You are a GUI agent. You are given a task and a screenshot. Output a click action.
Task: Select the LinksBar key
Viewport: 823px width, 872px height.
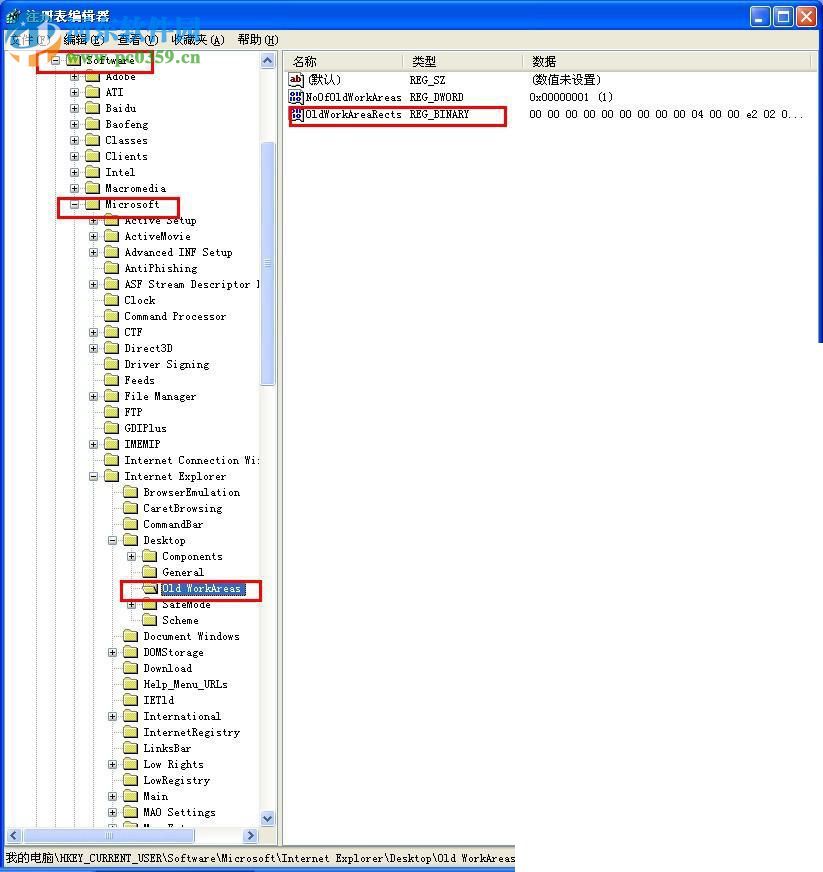tap(167, 749)
